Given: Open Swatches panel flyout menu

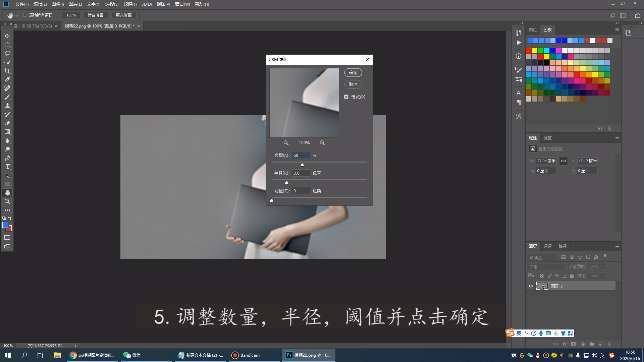Looking at the screenshot, I should click(x=617, y=30).
